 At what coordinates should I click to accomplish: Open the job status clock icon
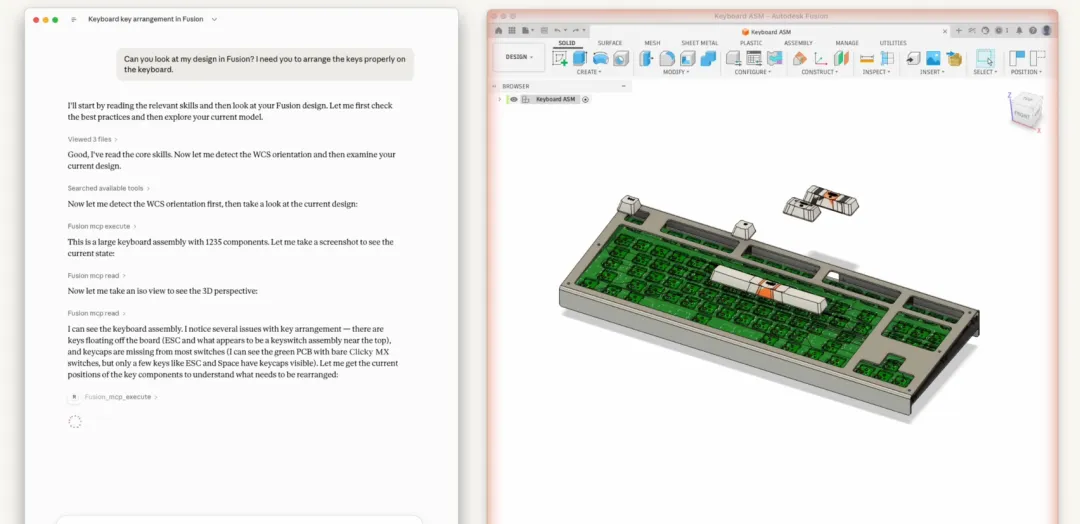coord(1001,30)
